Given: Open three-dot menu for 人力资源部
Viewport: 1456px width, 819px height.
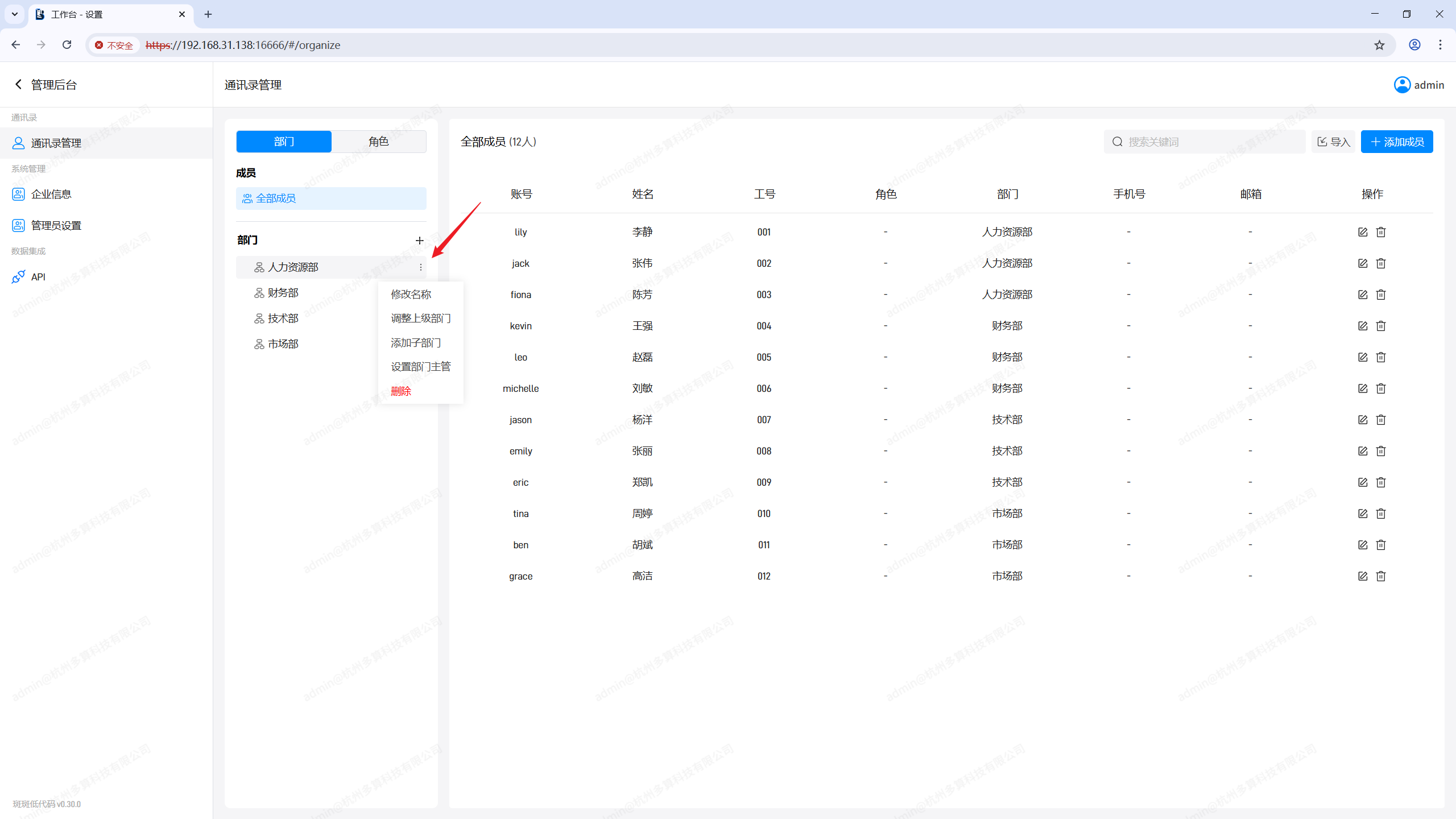Looking at the screenshot, I should (421, 267).
